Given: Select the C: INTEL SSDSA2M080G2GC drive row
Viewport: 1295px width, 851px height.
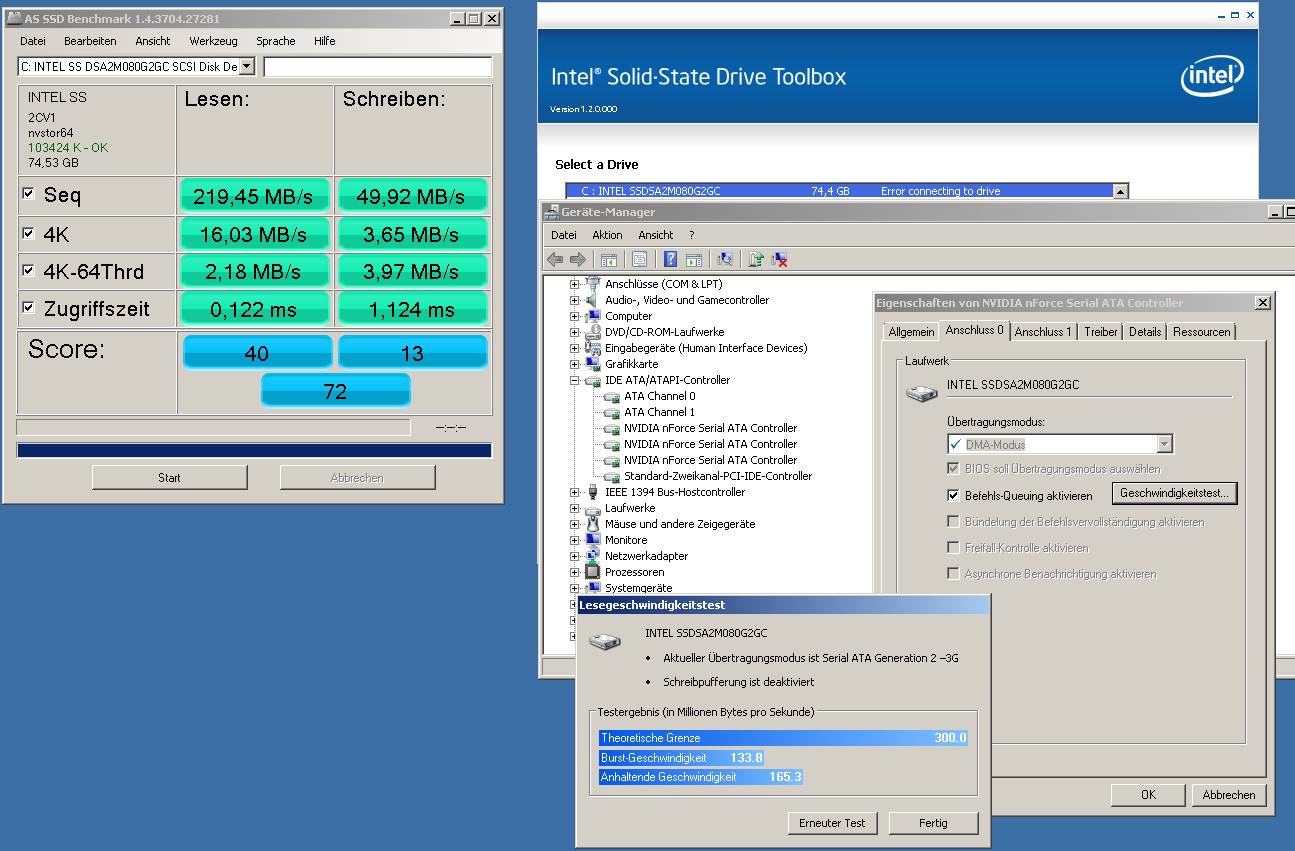Looking at the screenshot, I should [840, 191].
